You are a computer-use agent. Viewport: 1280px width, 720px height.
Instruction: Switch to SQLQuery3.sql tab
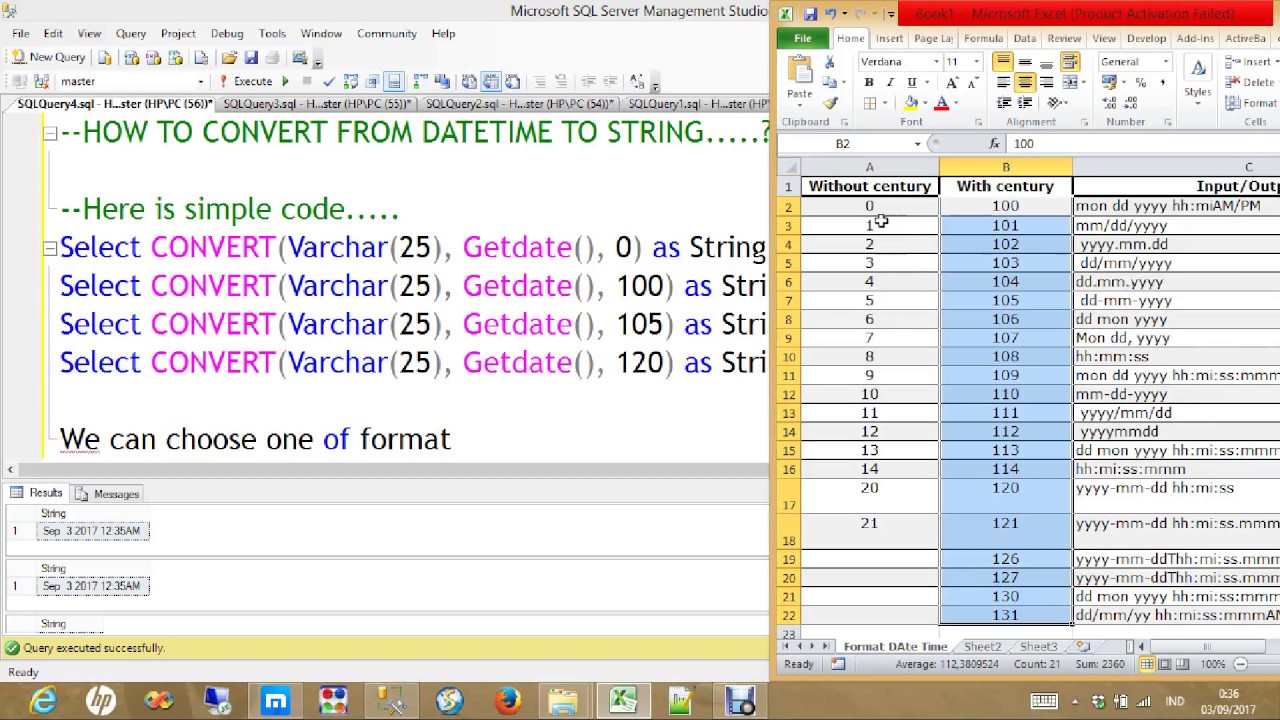pyautogui.click(x=318, y=104)
